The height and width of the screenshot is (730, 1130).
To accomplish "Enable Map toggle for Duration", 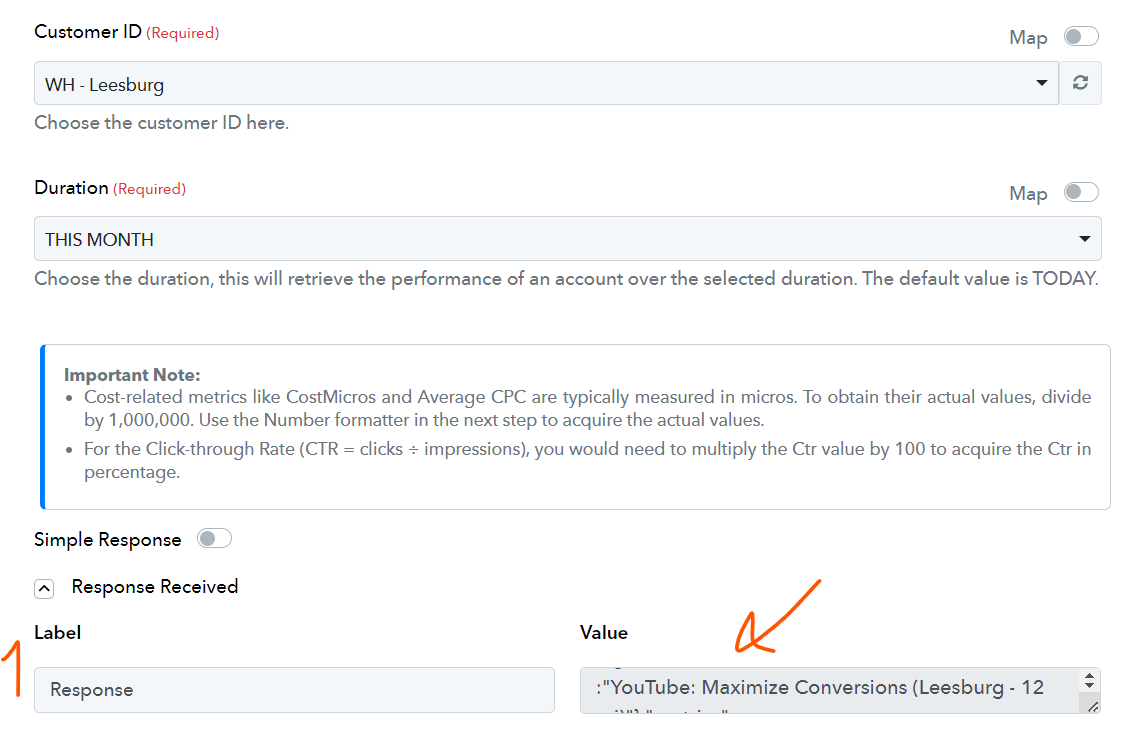I will [1081, 192].
